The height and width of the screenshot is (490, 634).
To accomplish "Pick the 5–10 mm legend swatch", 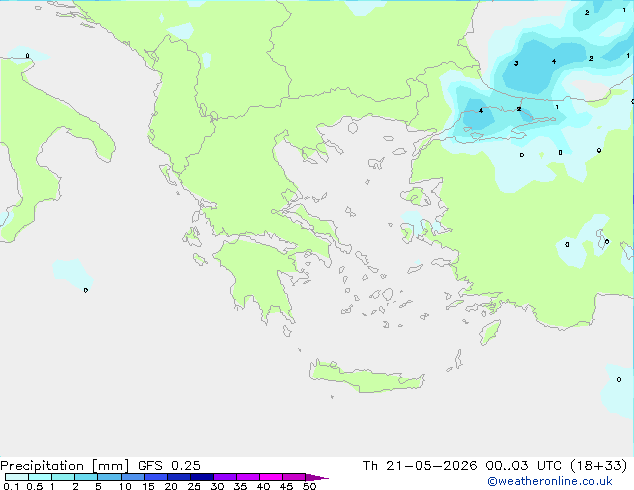I will (x=109, y=477).
